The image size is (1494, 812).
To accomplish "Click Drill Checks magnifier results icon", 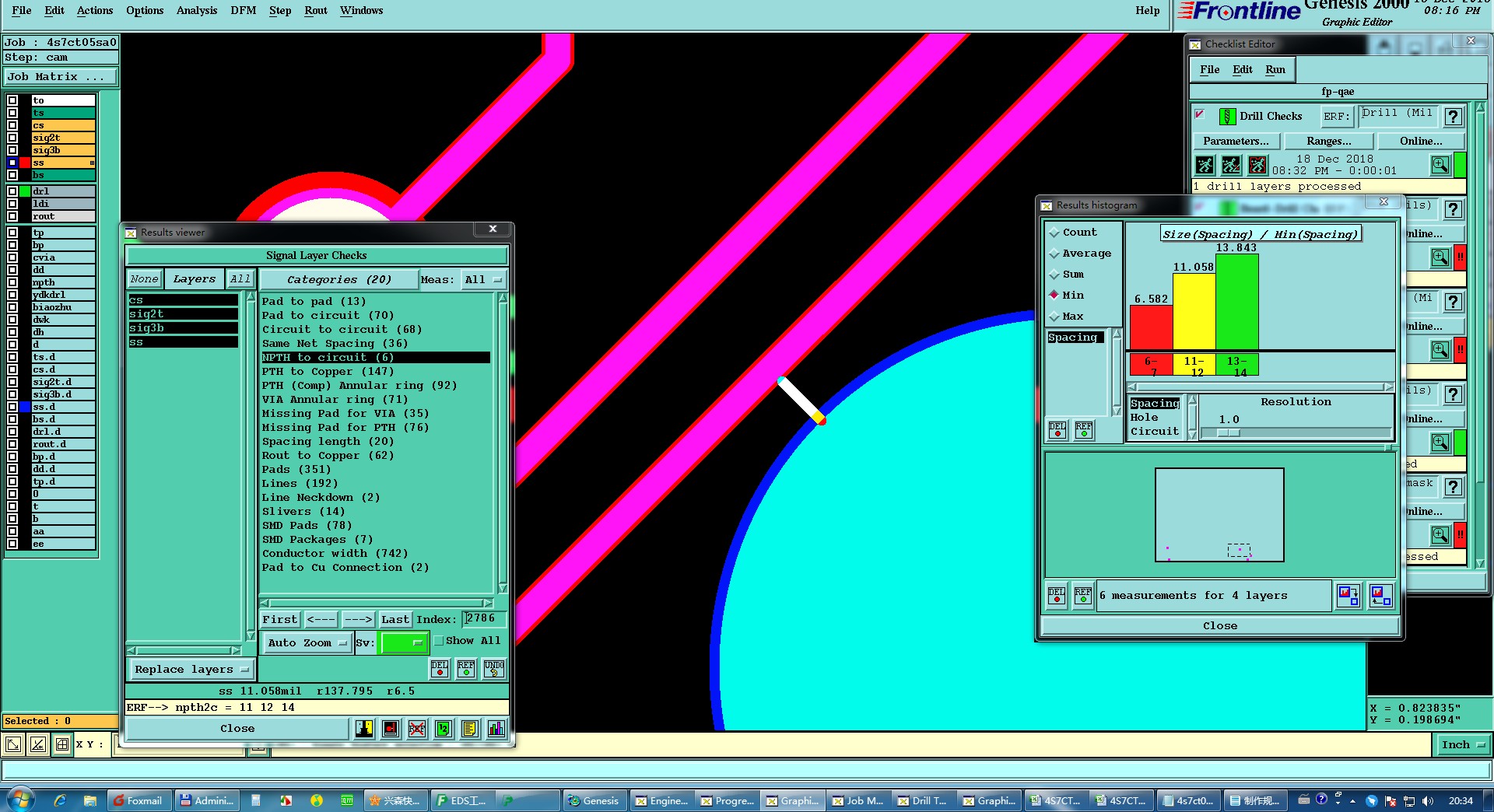I will coord(1440,165).
